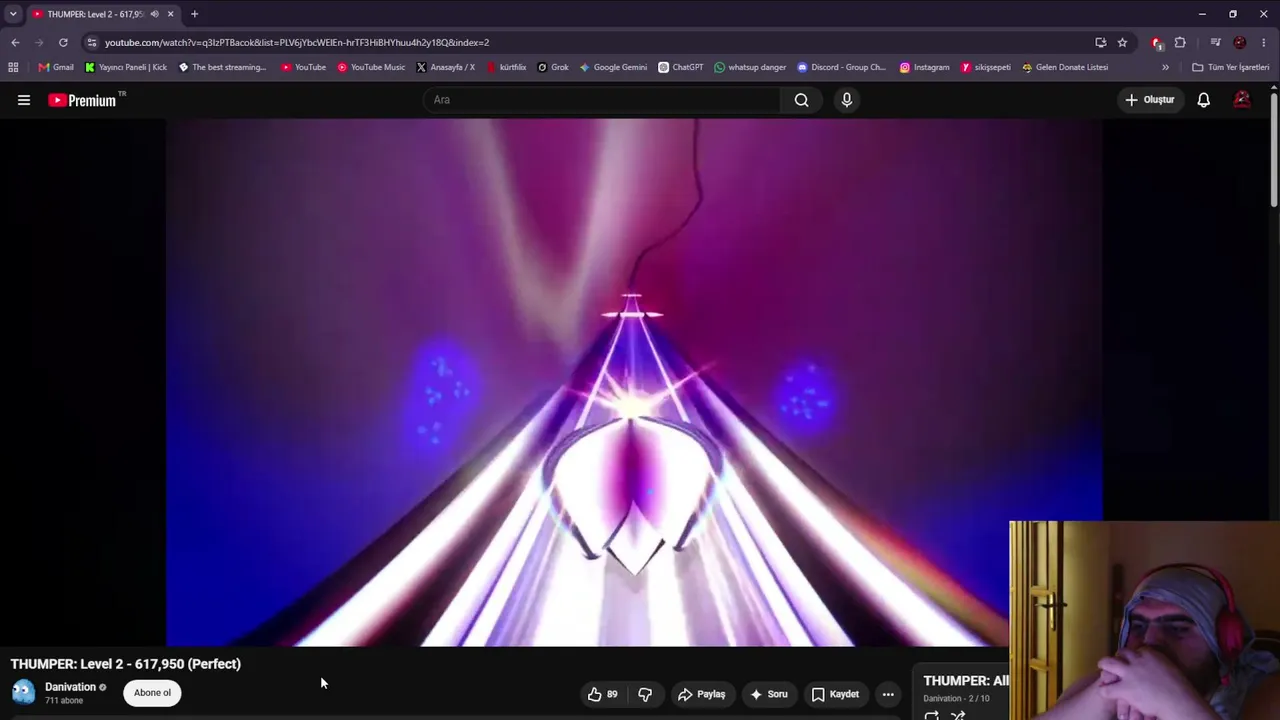View site information icon in address bar
This screenshot has height=720, width=1280.
[92, 42]
